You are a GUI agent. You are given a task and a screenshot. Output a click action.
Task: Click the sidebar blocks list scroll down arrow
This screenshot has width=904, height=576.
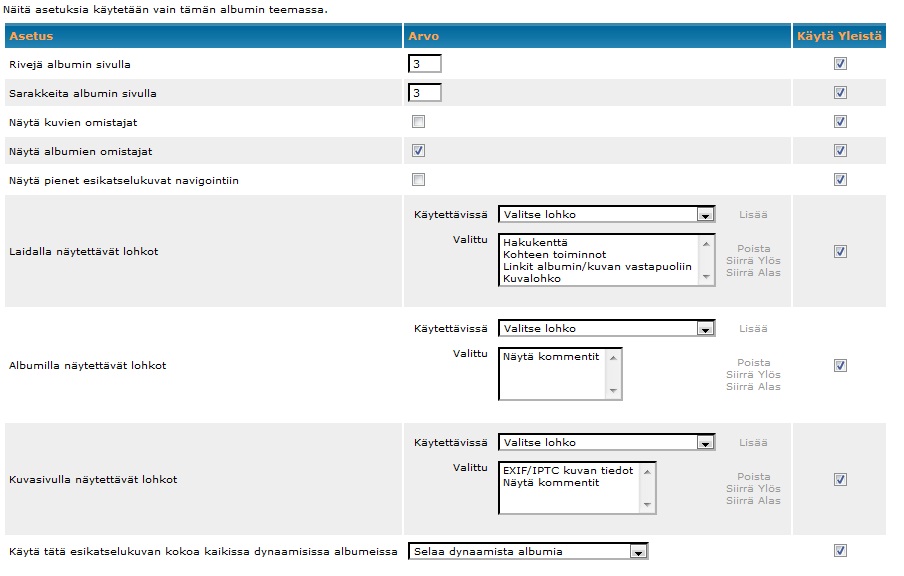(x=706, y=277)
